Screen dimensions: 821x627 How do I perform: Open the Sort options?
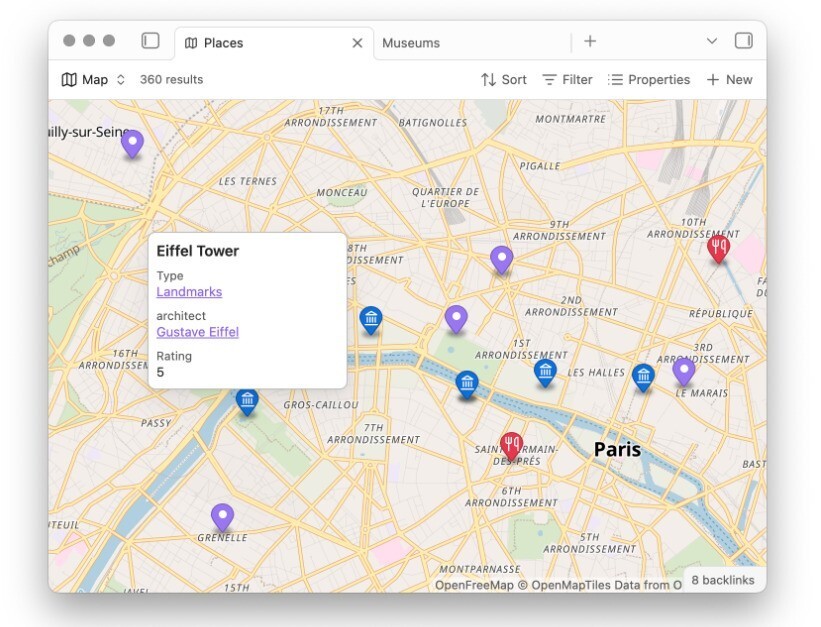pyautogui.click(x=503, y=80)
